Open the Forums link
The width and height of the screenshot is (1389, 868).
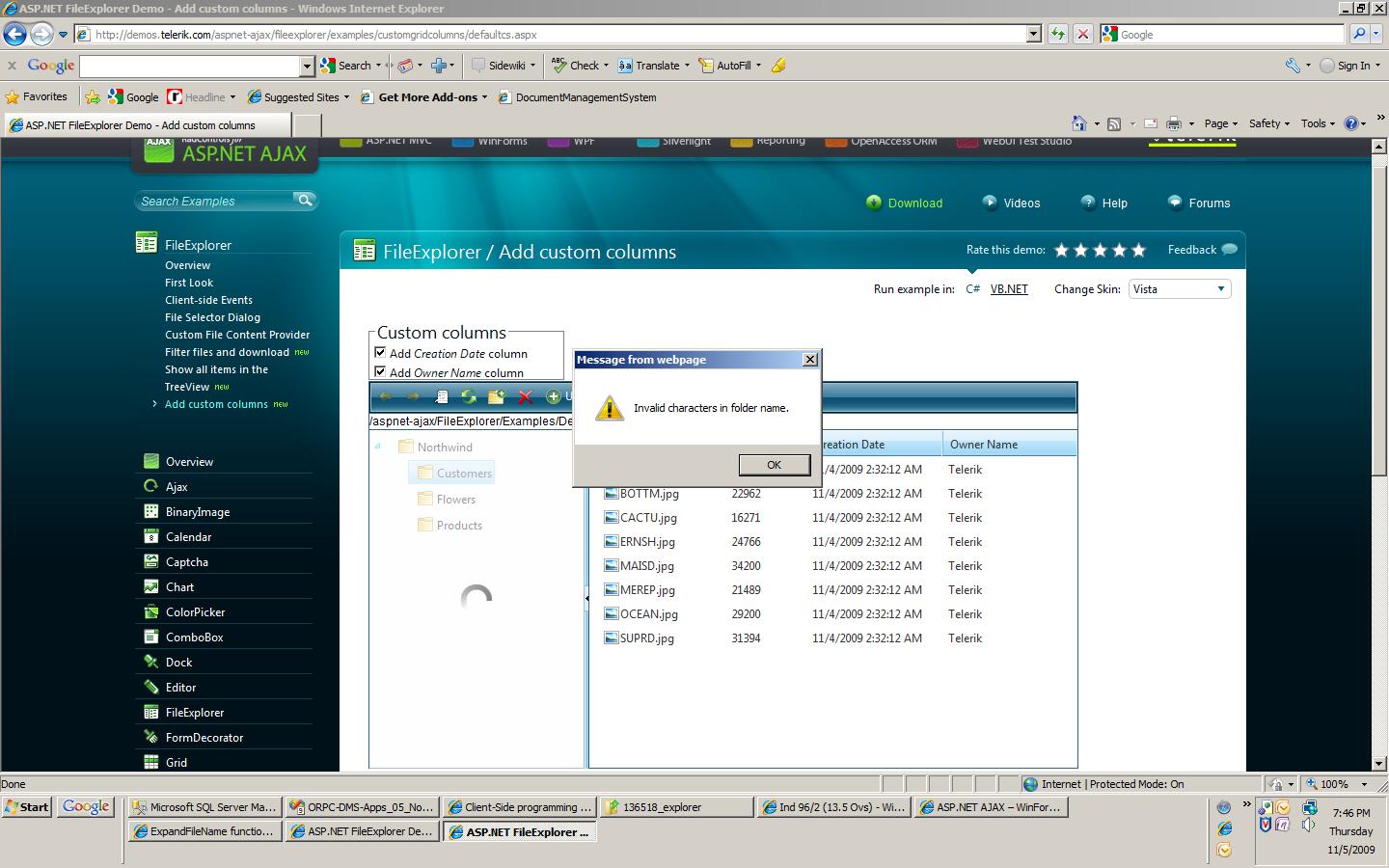click(1199, 203)
